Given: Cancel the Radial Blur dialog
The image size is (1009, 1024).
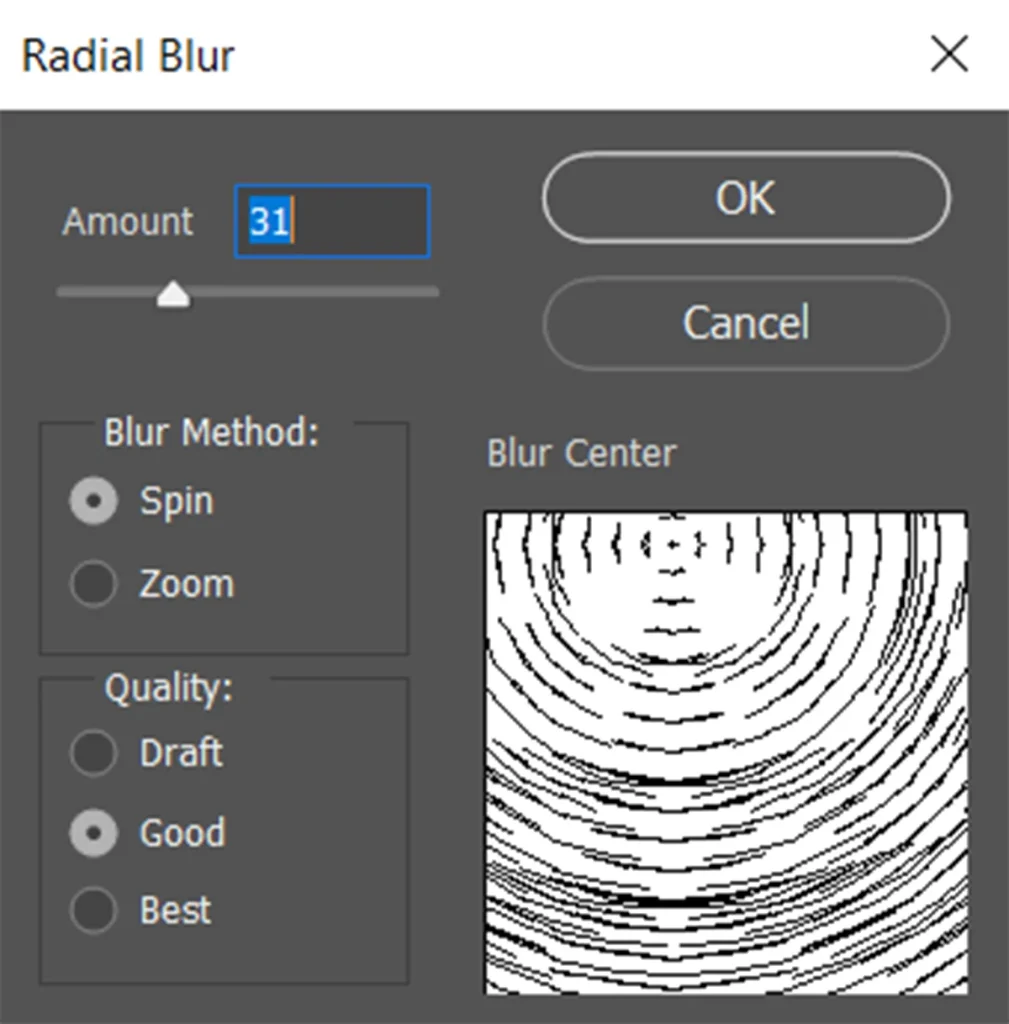Looking at the screenshot, I should (746, 323).
